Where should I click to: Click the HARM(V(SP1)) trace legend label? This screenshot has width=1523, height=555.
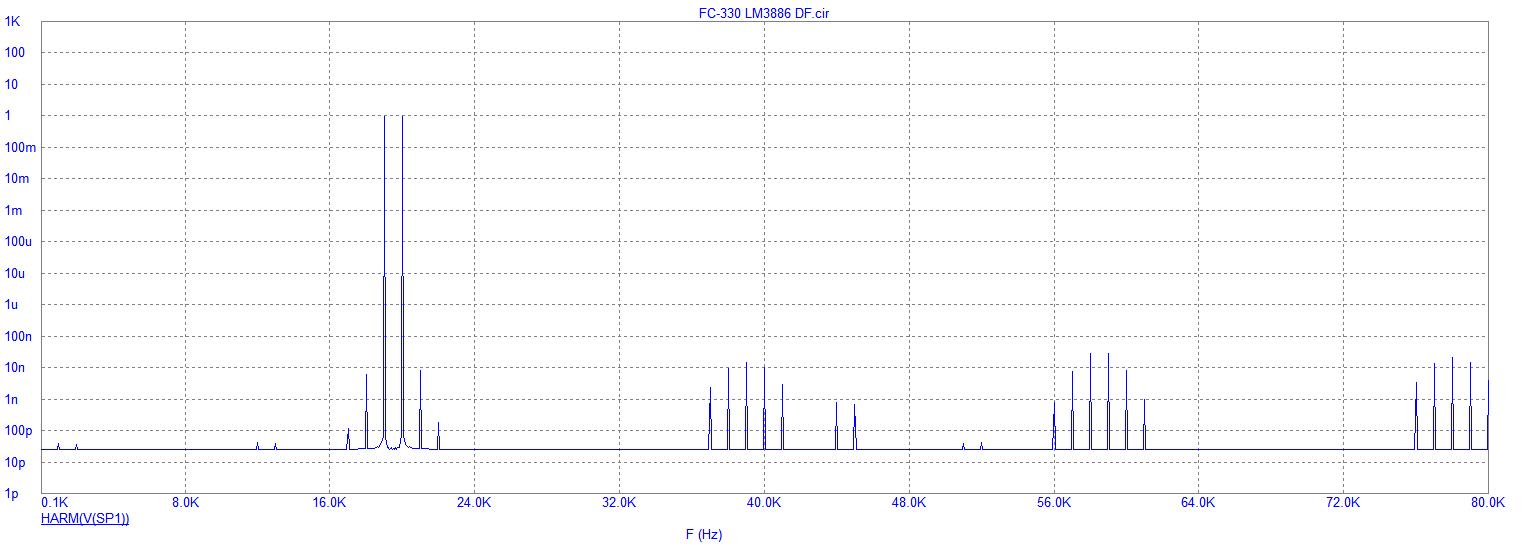[85, 518]
